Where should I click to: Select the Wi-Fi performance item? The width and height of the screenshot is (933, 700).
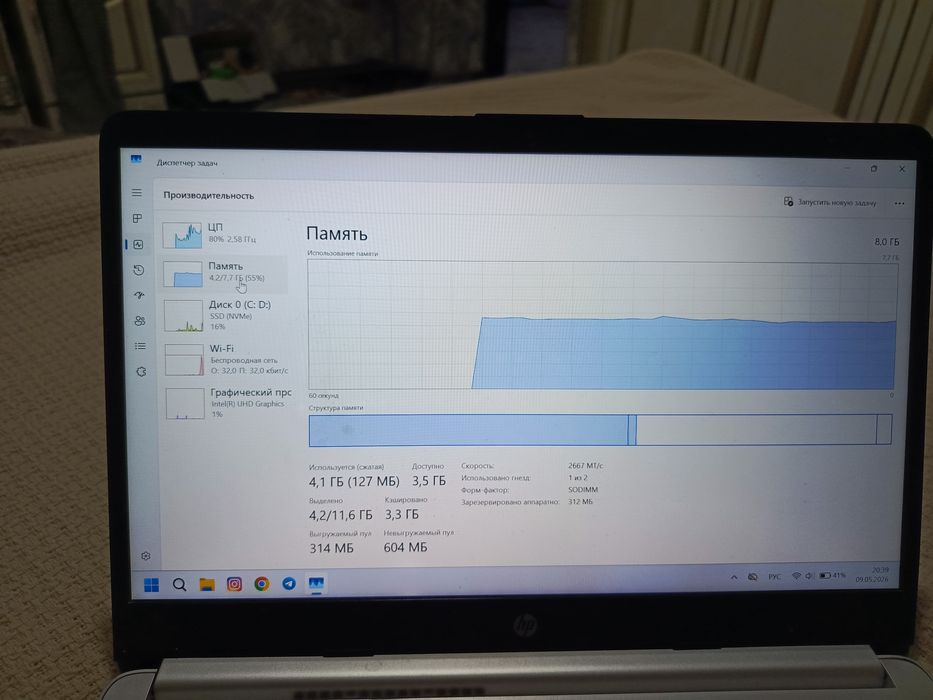pos(226,360)
